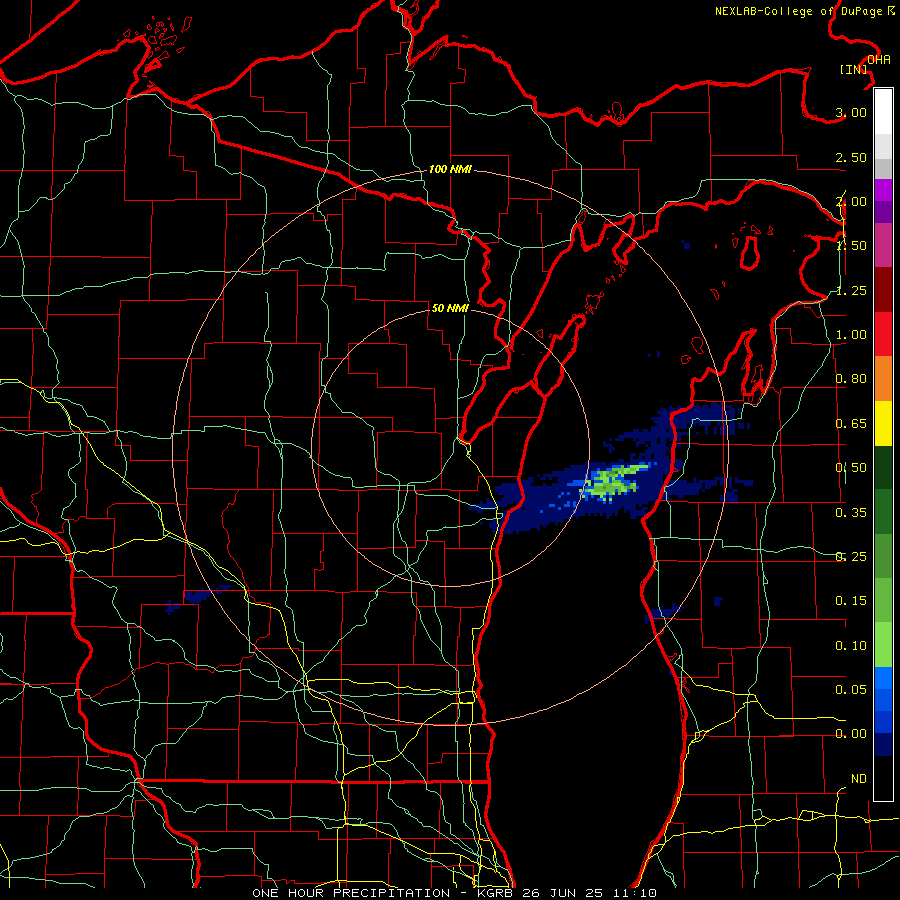900x900 pixels.
Task: Select the 2.00 legend value
Action: pos(851,201)
